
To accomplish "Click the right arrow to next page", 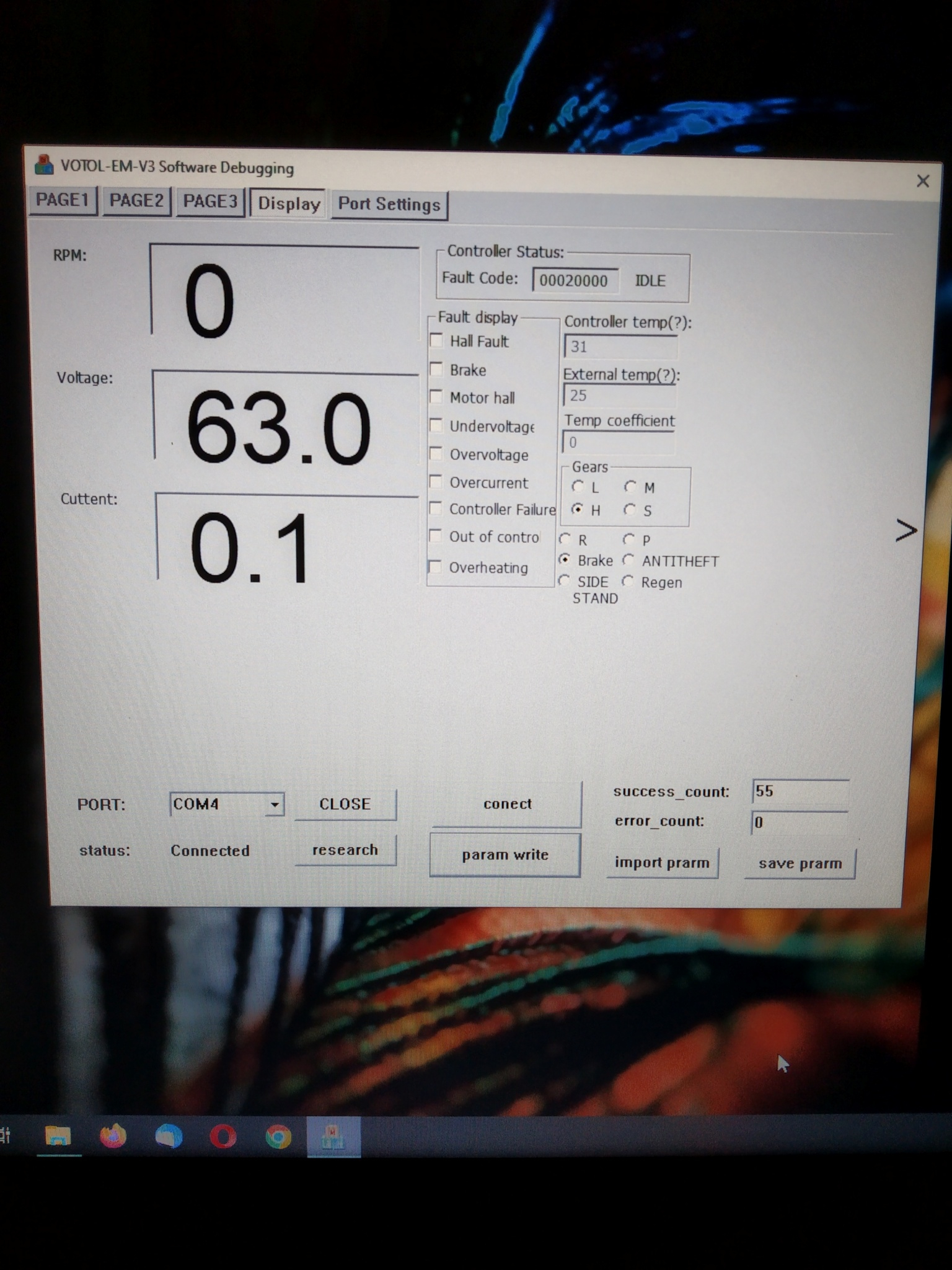I will 906,530.
